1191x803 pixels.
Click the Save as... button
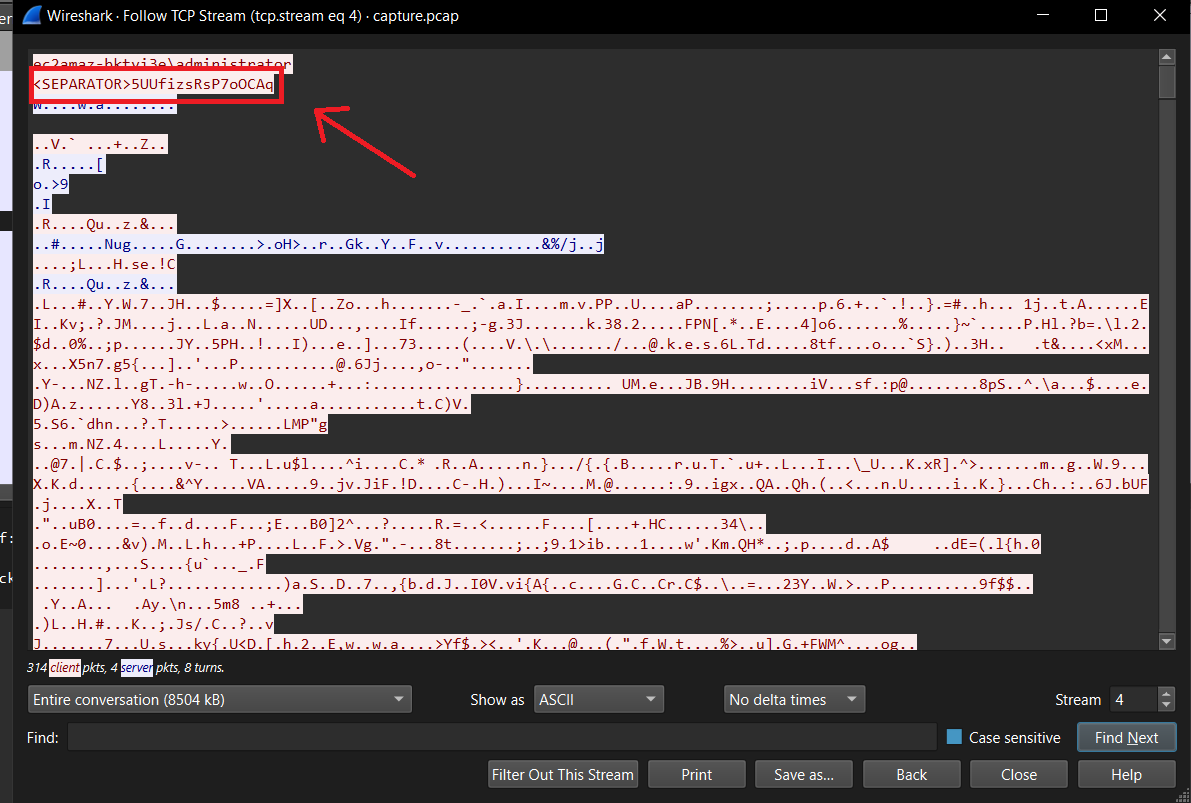tap(803, 774)
